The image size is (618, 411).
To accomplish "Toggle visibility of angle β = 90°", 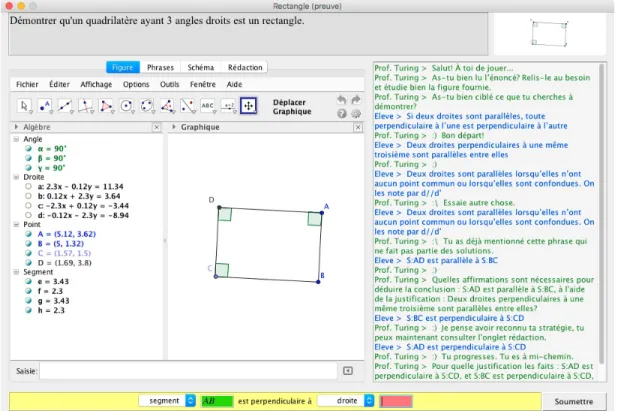I will tap(28, 158).
